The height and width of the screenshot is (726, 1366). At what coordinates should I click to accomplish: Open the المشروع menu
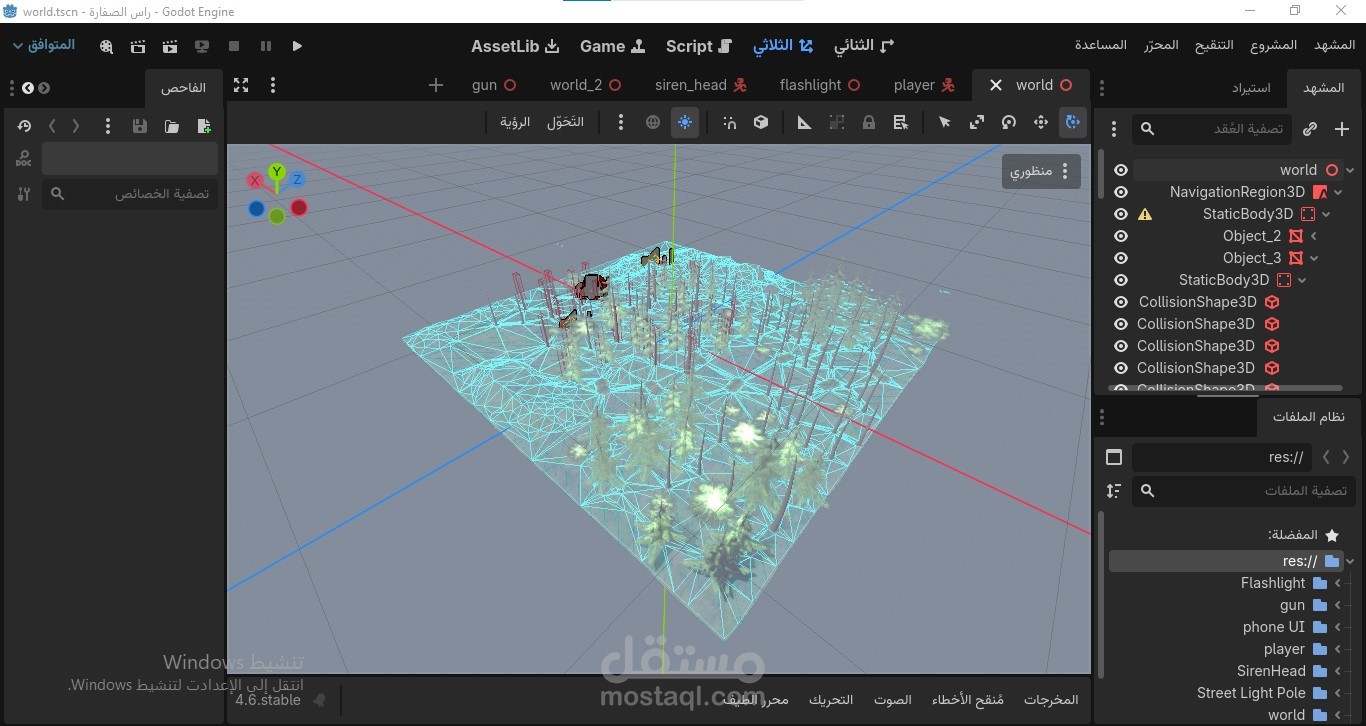tap(1274, 45)
